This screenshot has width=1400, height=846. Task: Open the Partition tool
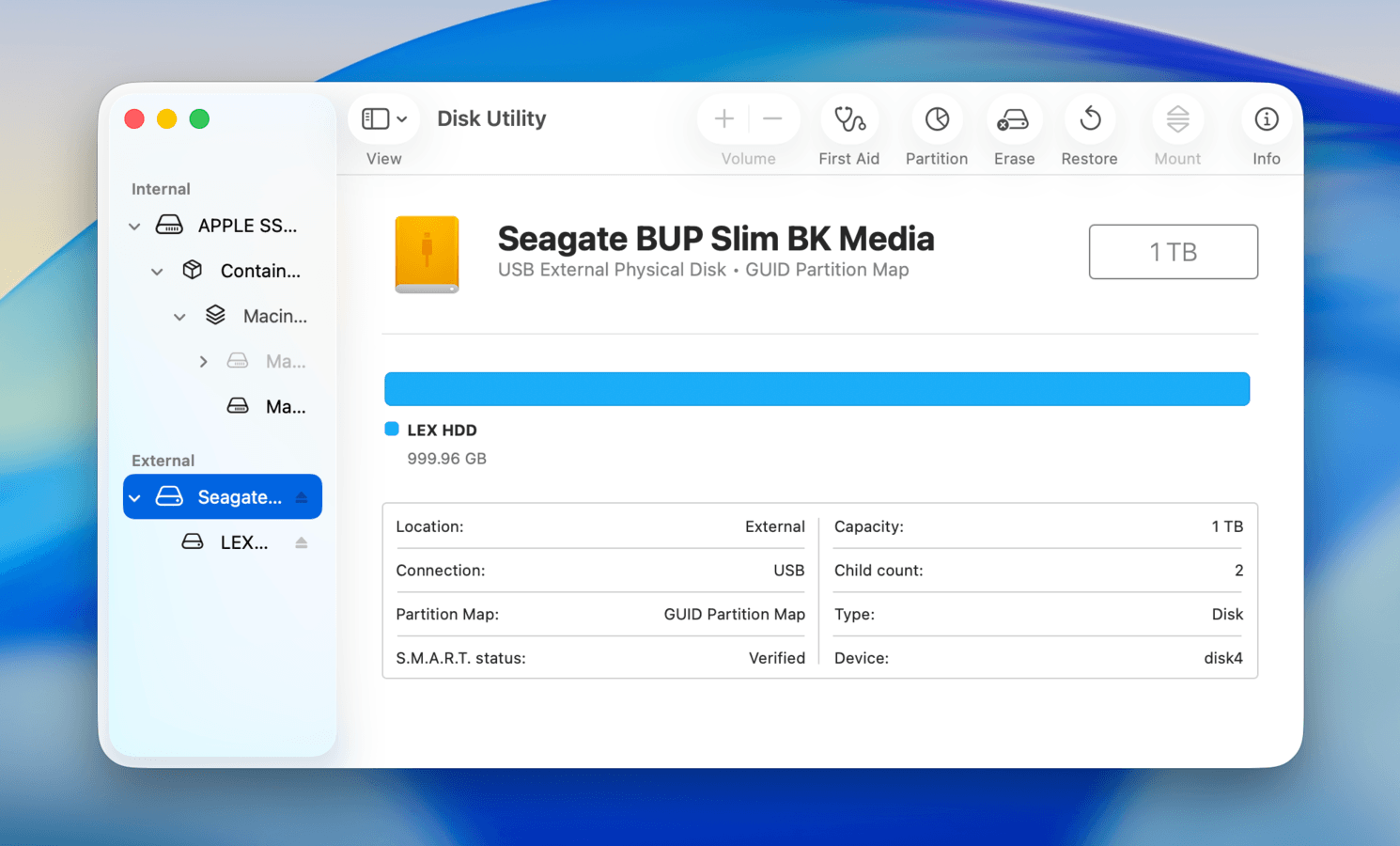(x=937, y=118)
